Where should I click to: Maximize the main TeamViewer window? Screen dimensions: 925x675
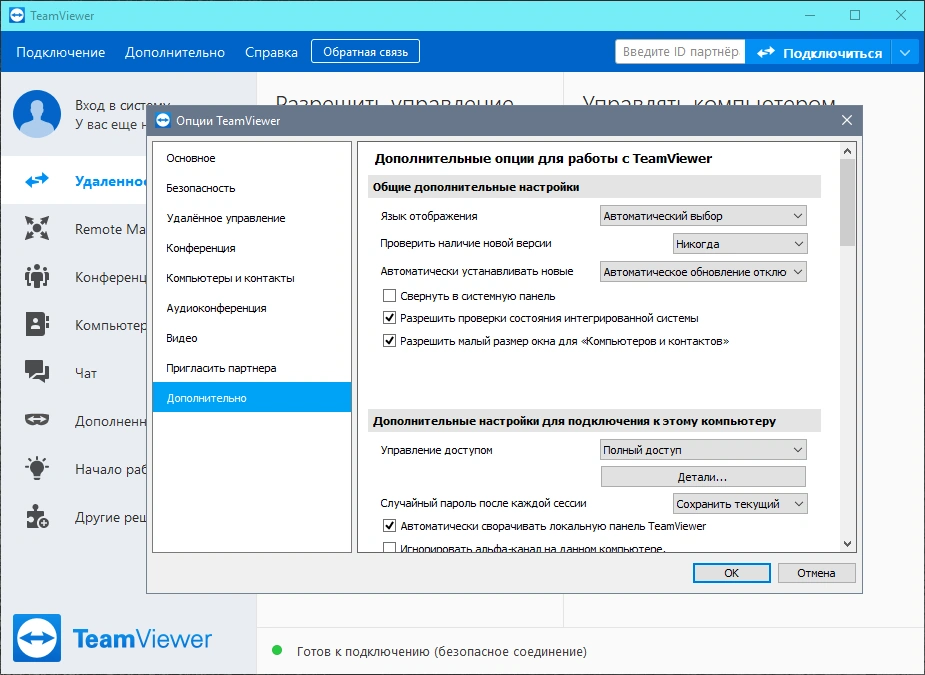855,15
